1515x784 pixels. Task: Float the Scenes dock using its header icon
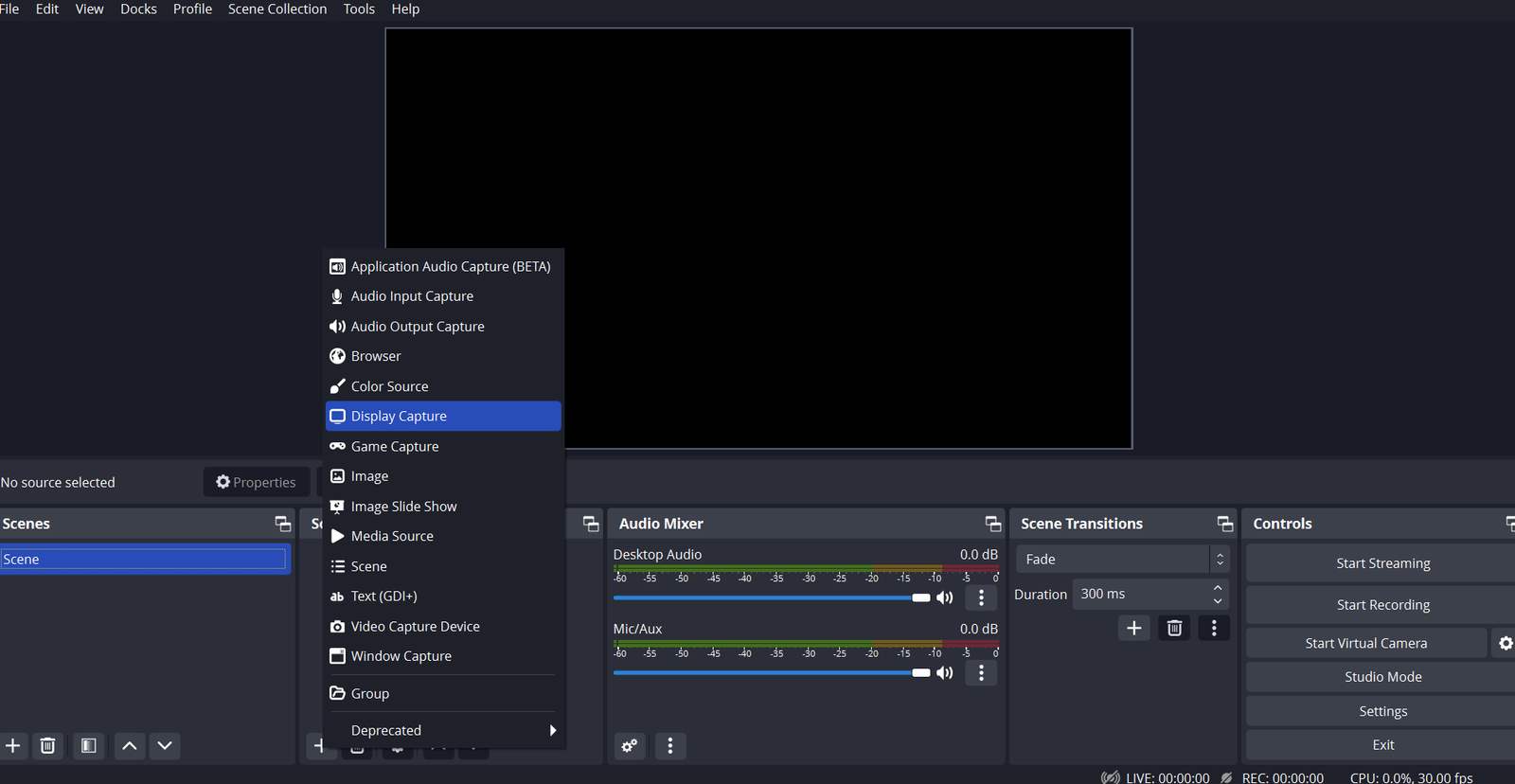coord(282,524)
